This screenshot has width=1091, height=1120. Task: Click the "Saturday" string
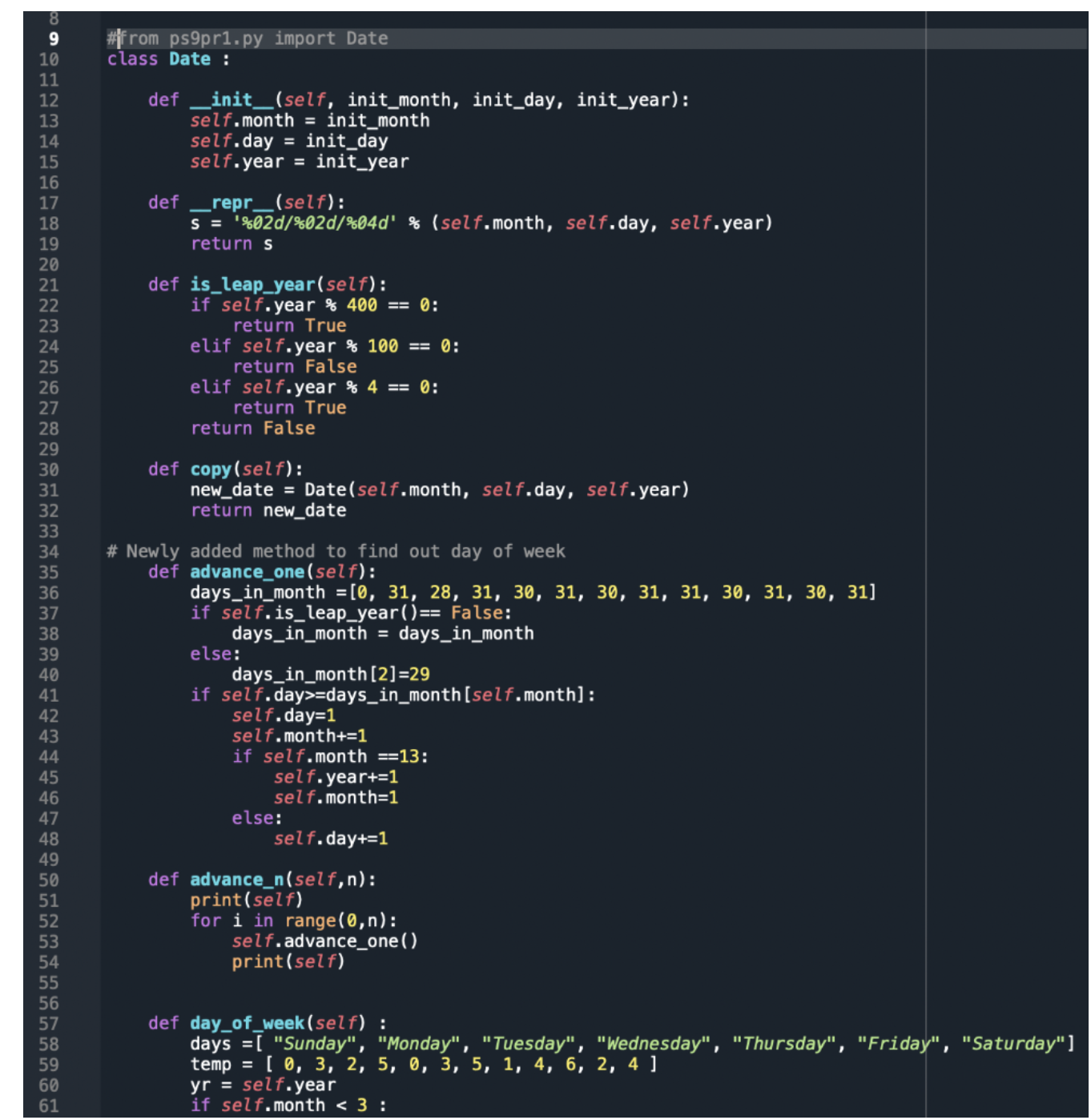click(x=1013, y=1044)
